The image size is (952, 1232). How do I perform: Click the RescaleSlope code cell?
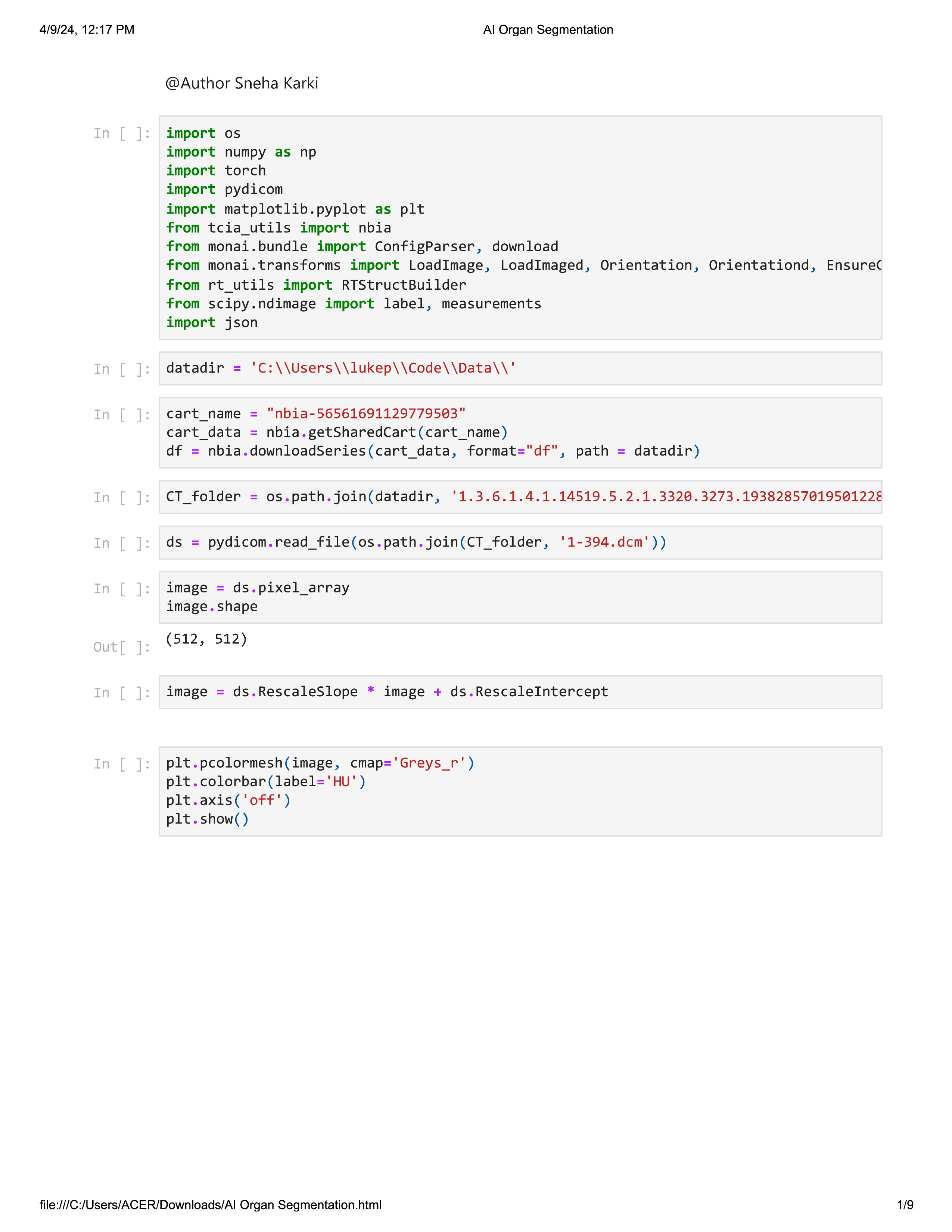[x=520, y=691]
